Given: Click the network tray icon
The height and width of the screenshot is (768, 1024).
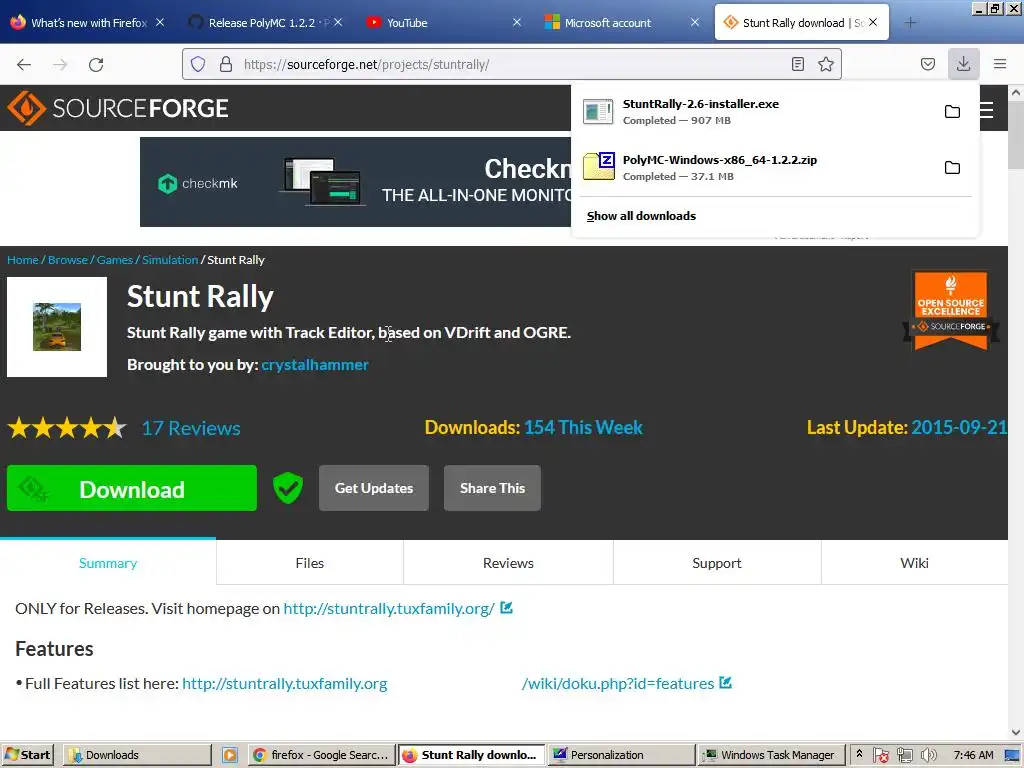Looking at the screenshot, I should (904, 755).
